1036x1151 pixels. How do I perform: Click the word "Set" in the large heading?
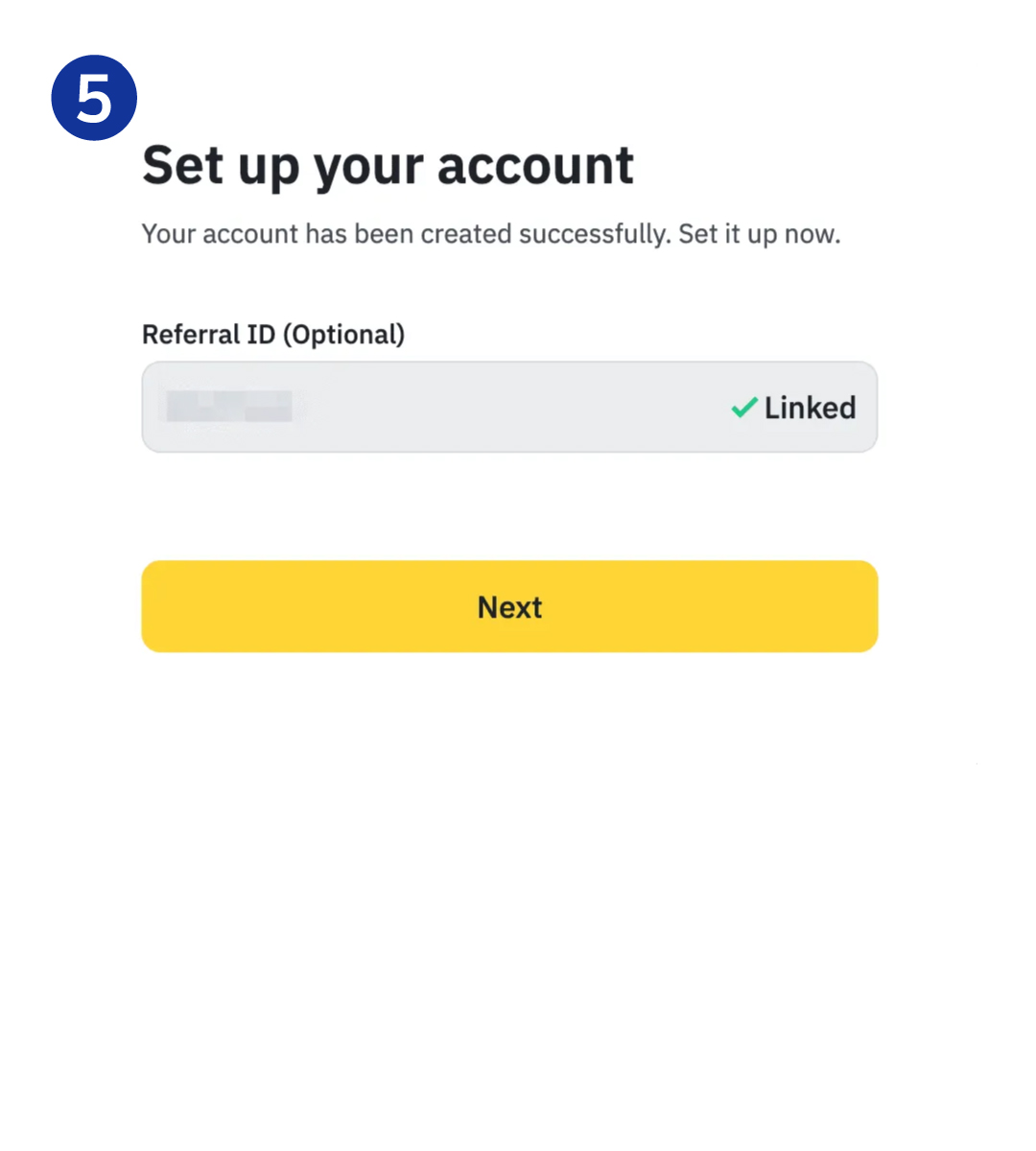[183, 166]
